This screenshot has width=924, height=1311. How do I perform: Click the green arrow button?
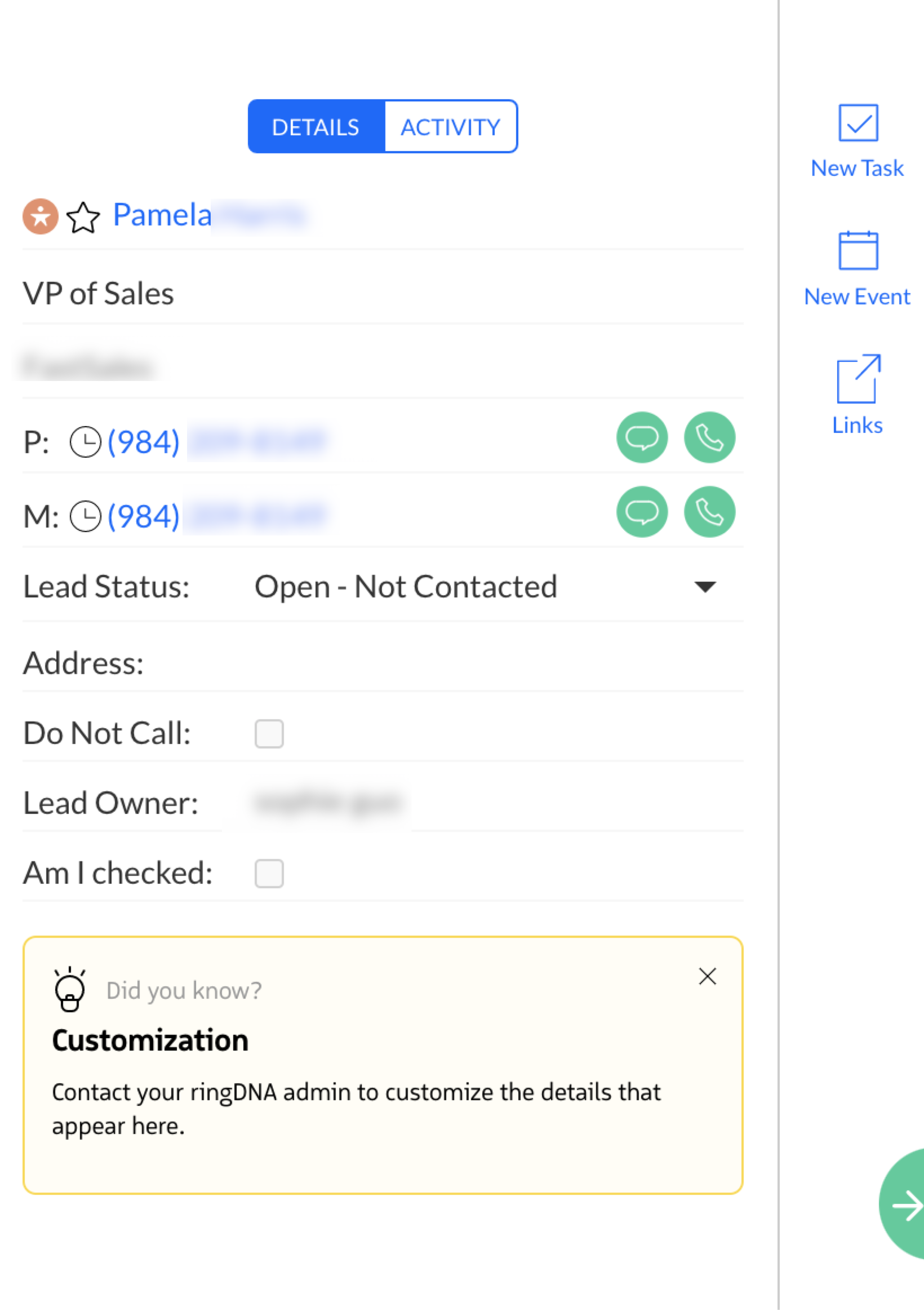(904, 1204)
